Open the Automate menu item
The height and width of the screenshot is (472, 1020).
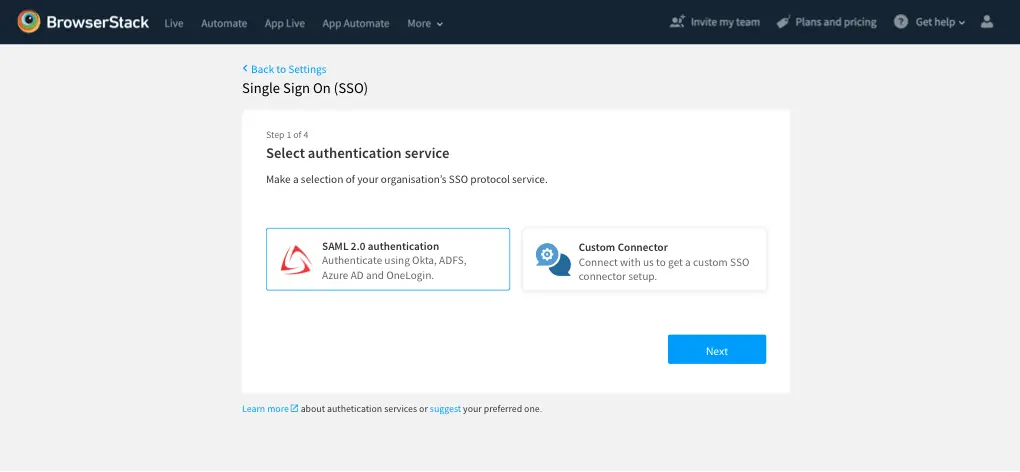coord(226,23)
